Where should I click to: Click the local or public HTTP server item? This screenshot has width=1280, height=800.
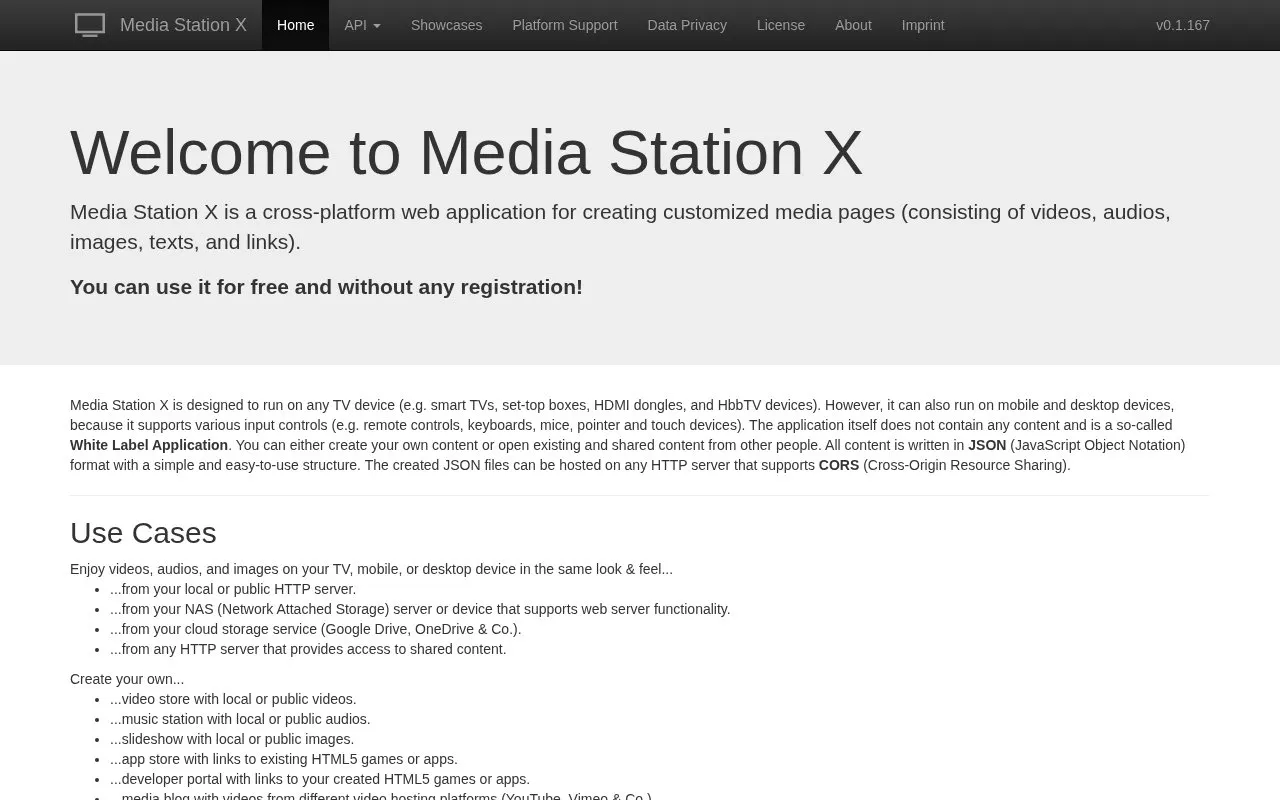tap(233, 589)
